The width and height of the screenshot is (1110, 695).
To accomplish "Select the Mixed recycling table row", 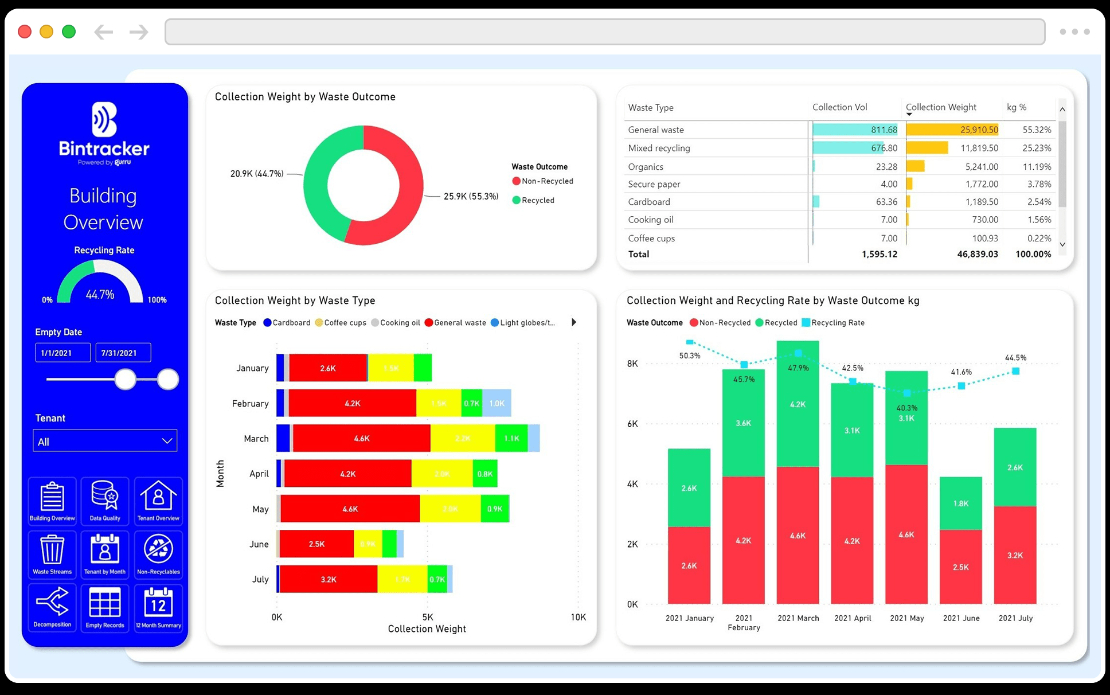I will tap(840, 148).
